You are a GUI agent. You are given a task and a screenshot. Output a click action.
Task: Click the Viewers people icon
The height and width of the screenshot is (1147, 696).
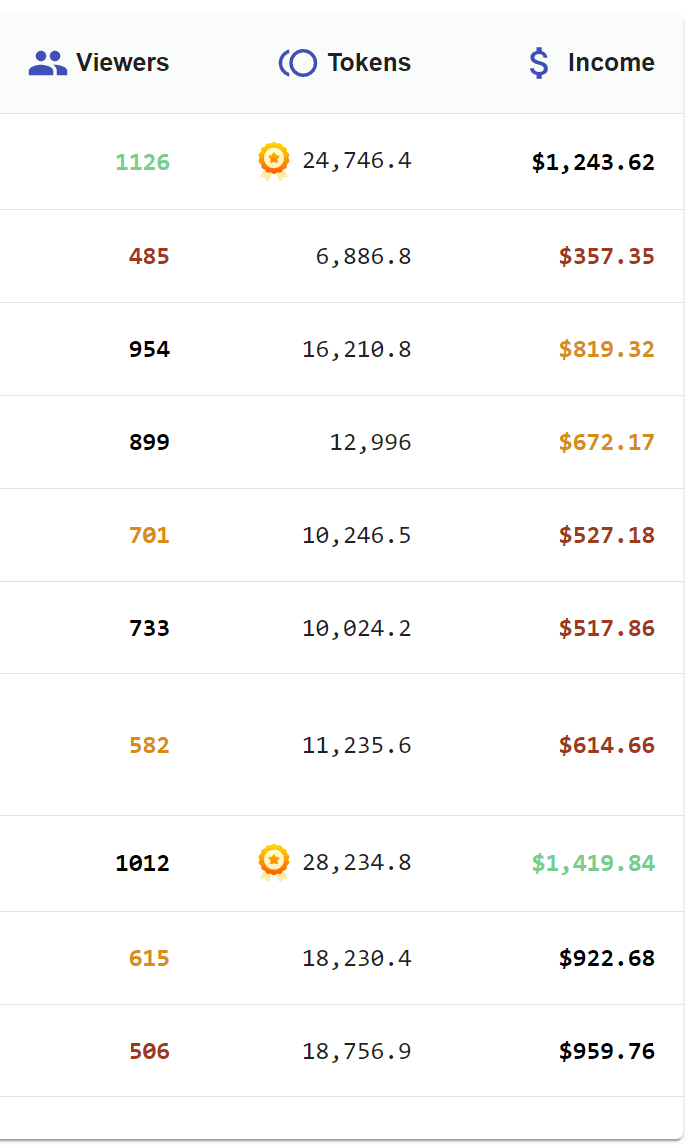pyautogui.click(x=47, y=63)
